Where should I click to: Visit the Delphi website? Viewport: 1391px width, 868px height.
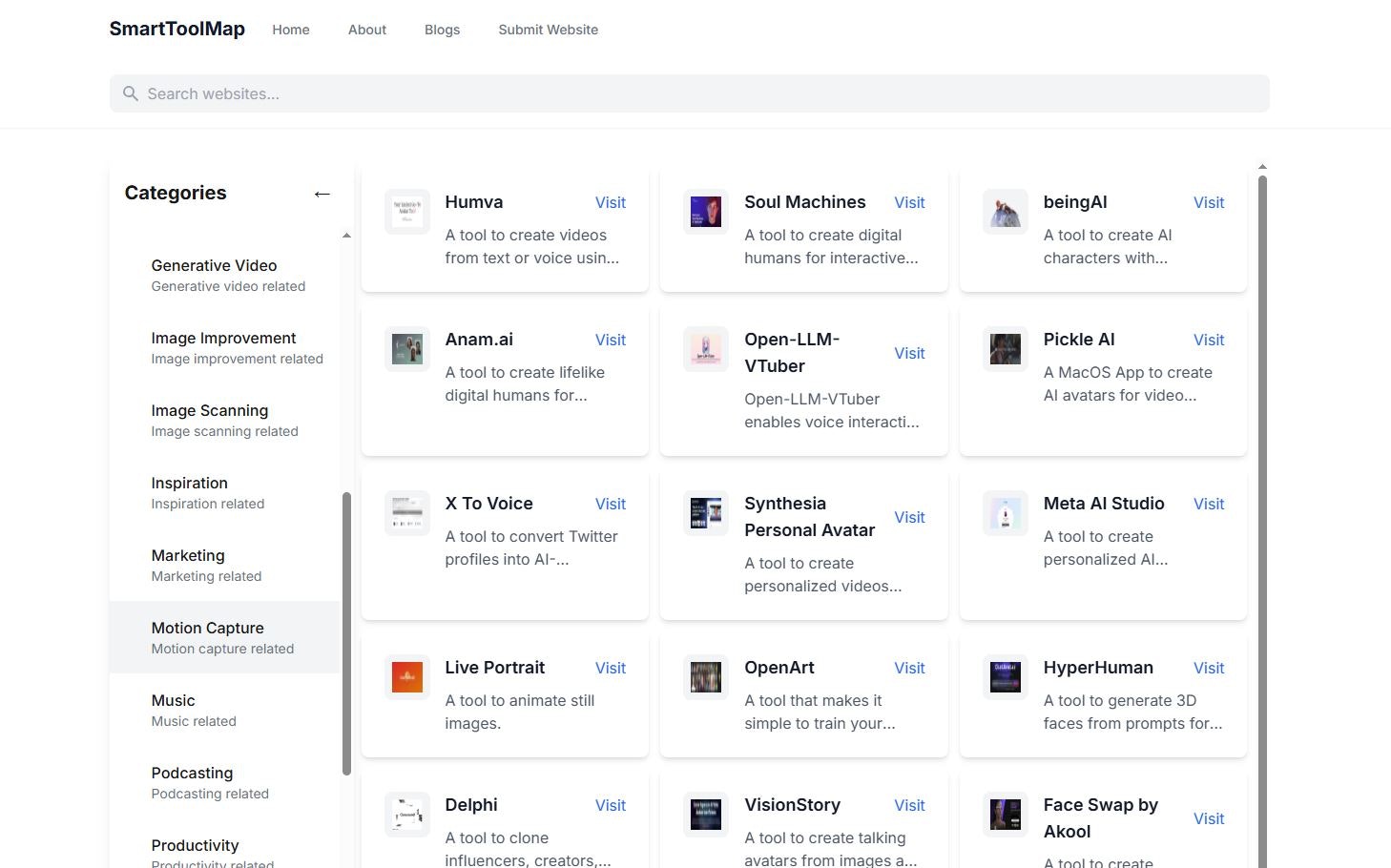611,805
